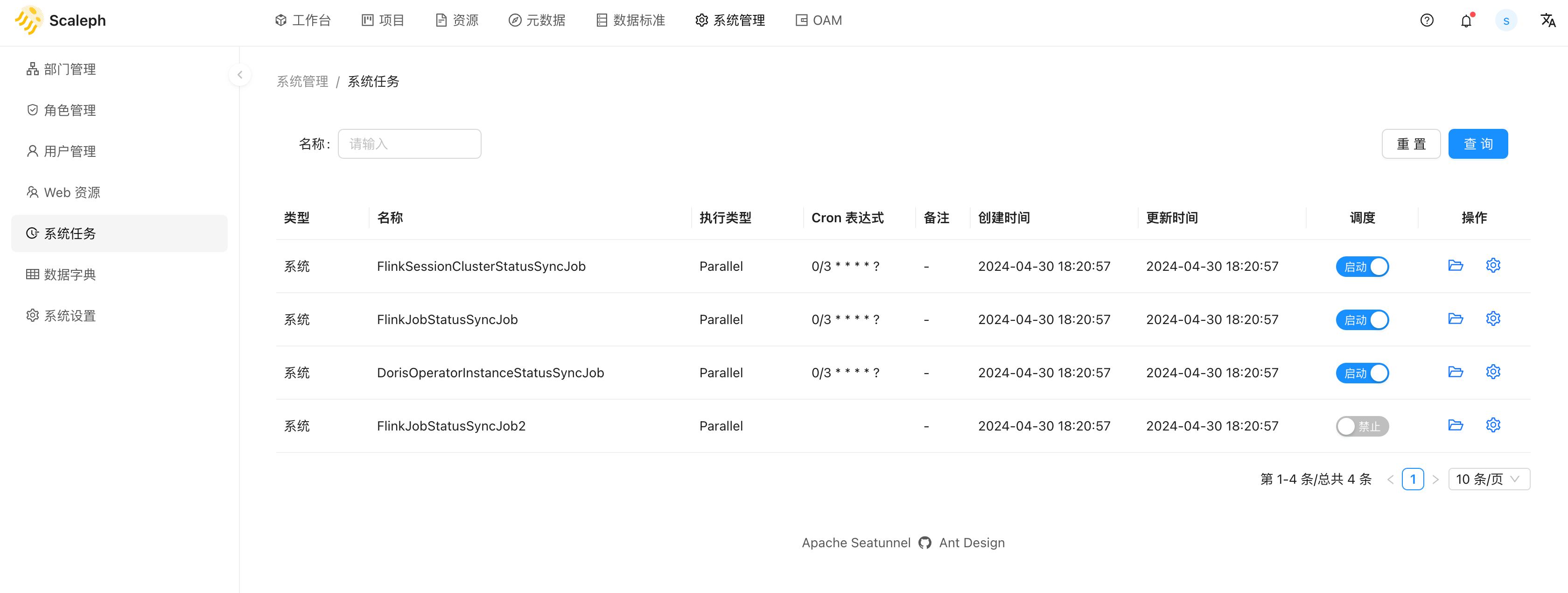
Task: Enable schedule for FlinkJobStatusSyncJob2
Action: (1362, 427)
